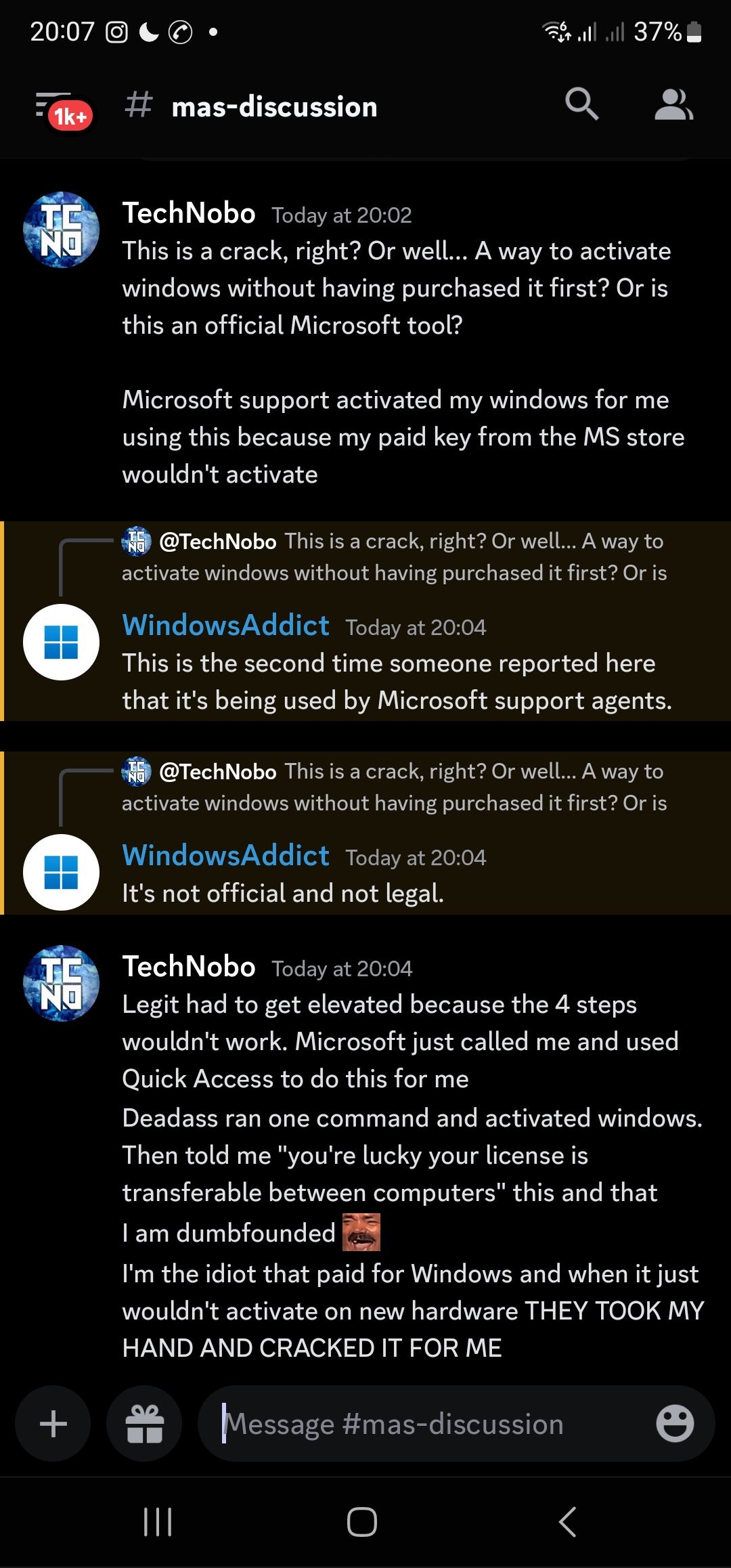The height and width of the screenshot is (1568, 731).
Task: Tap the gift icon
Action: coord(144,1423)
